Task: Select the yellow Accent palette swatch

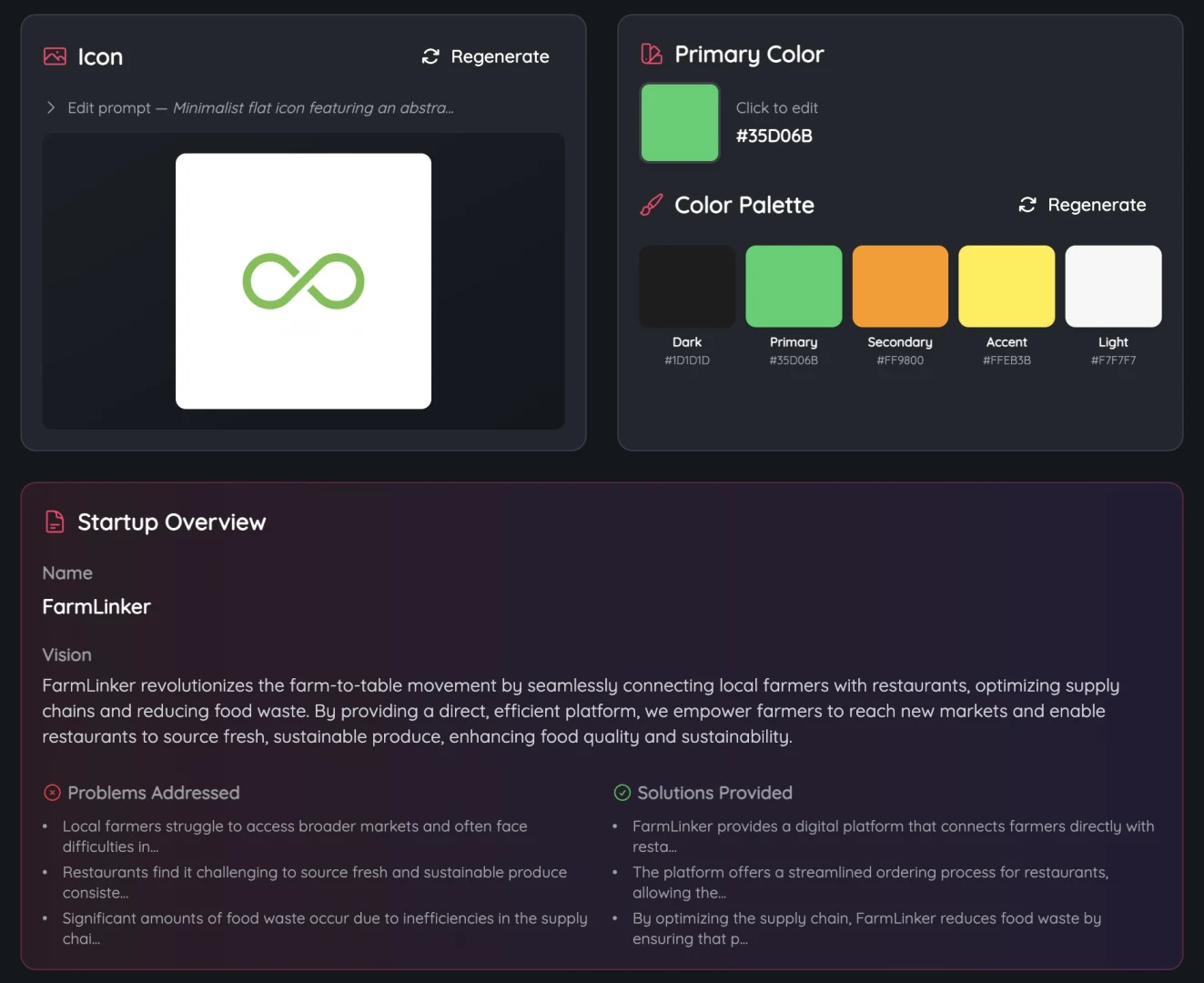Action: coord(1007,286)
